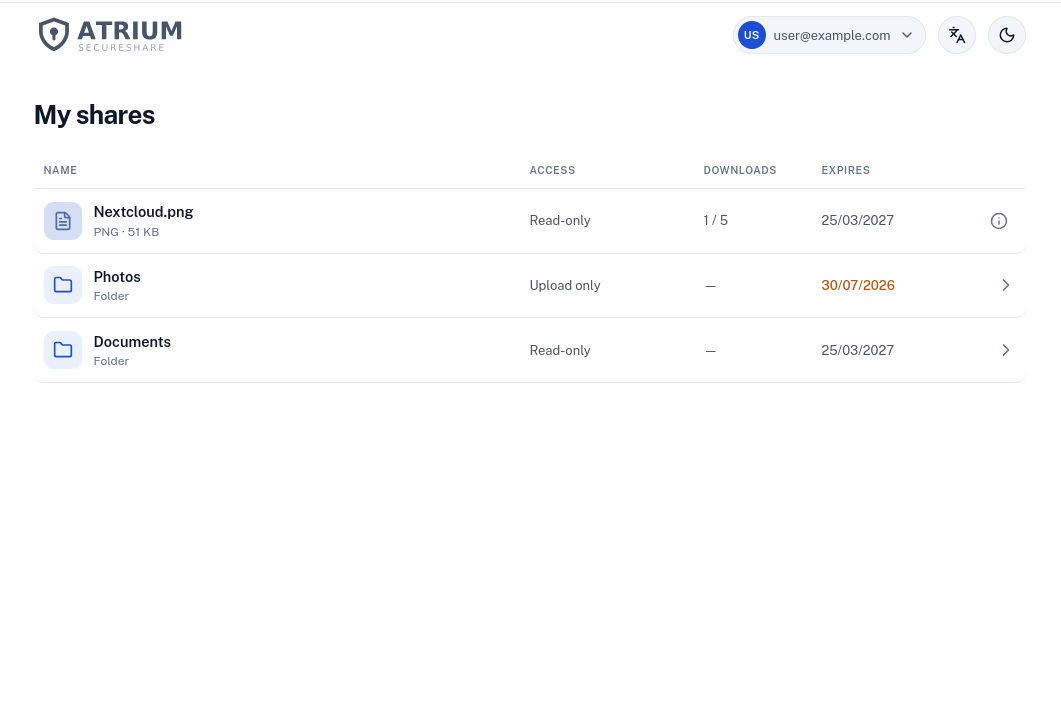This screenshot has height=715, width=1061.
Task: Open the user@example.com account dropdown
Action: tap(829, 35)
